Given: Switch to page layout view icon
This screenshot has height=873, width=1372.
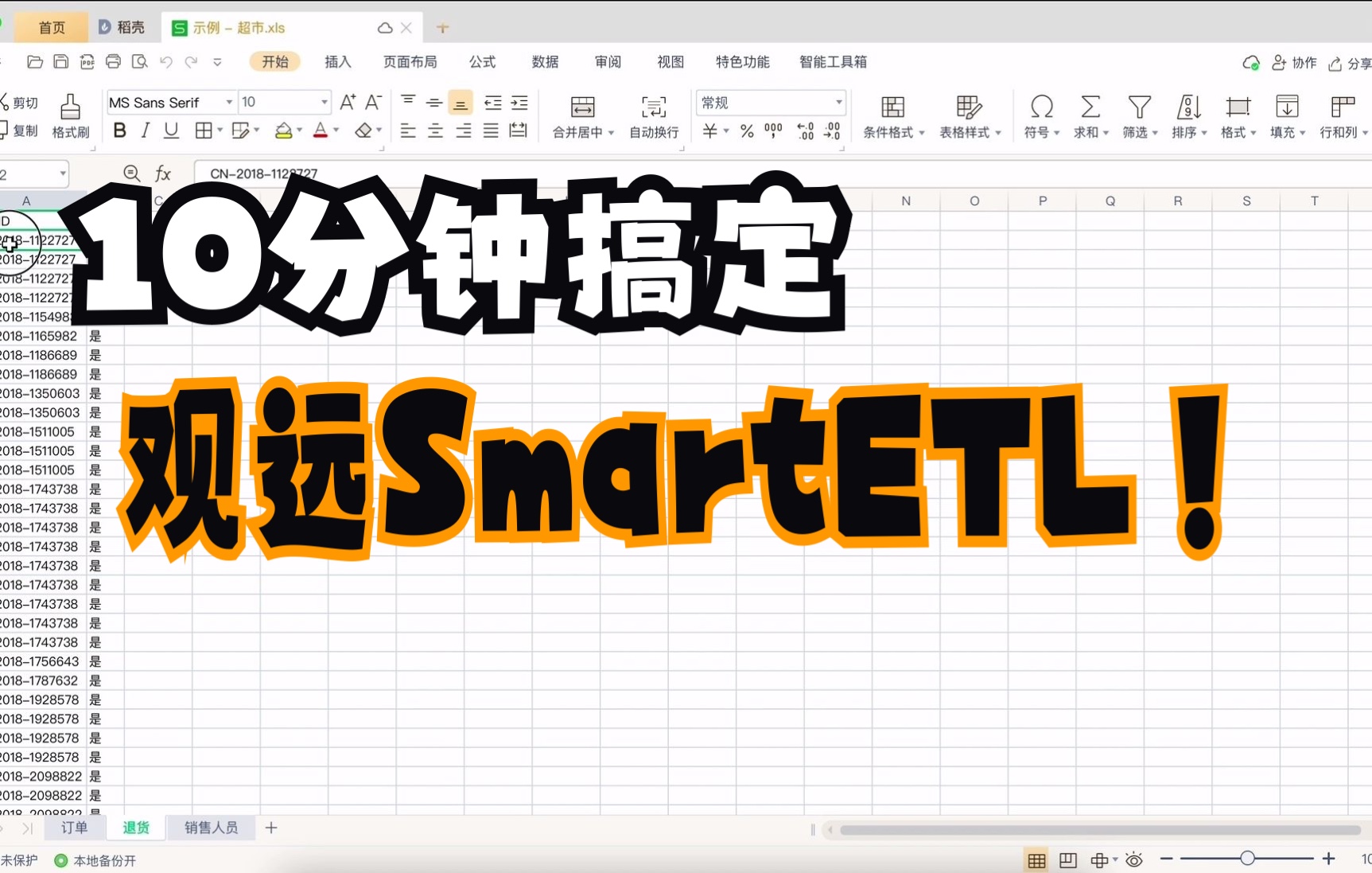Looking at the screenshot, I should 1068,860.
